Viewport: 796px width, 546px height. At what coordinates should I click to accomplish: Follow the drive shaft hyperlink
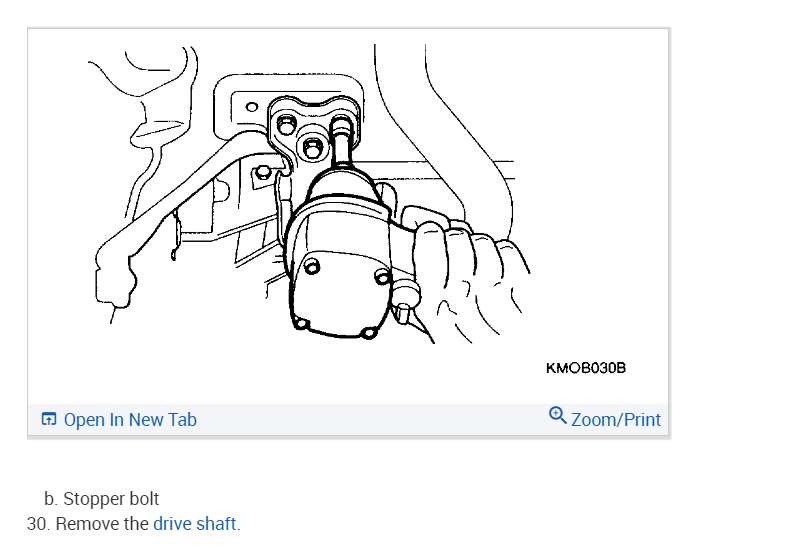pyautogui.click(x=194, y=523)
